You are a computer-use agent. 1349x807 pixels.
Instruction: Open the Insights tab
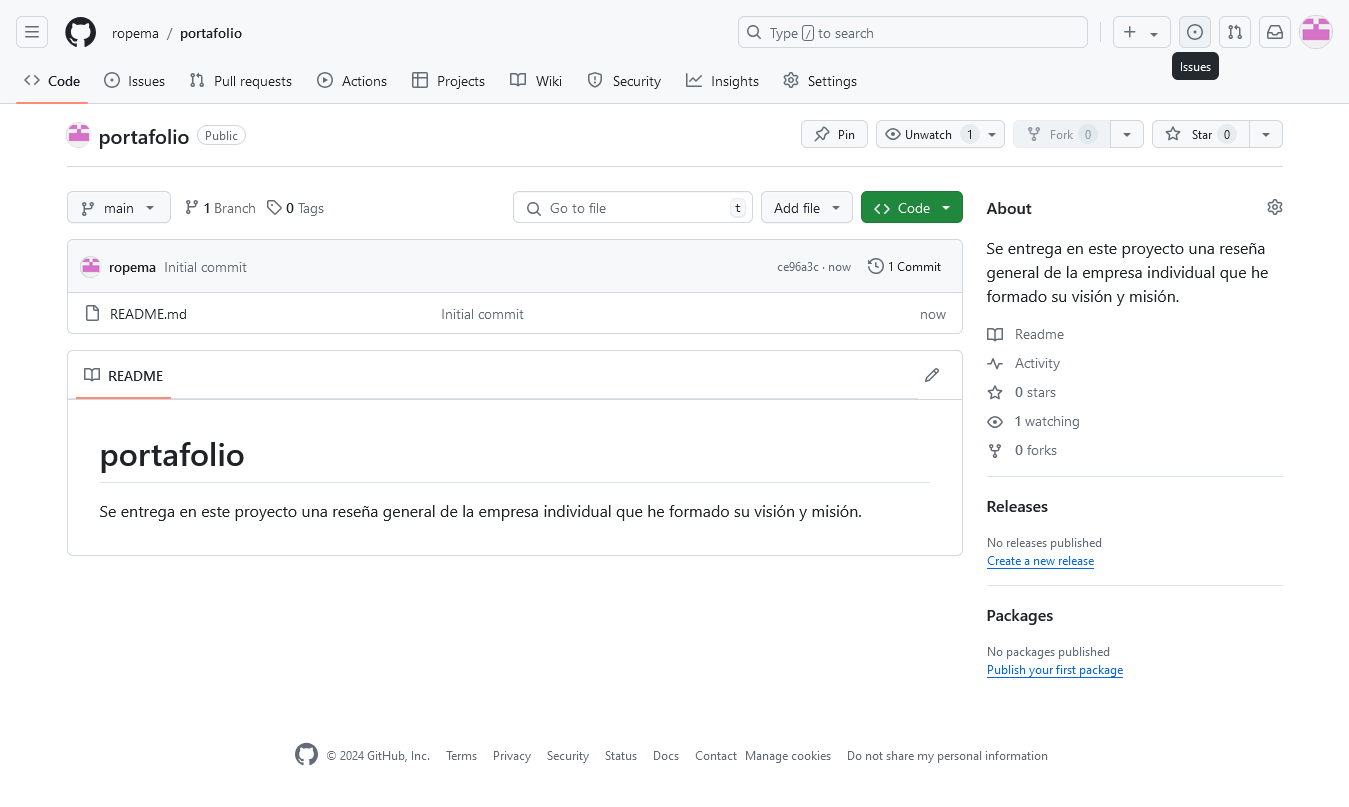723,81
